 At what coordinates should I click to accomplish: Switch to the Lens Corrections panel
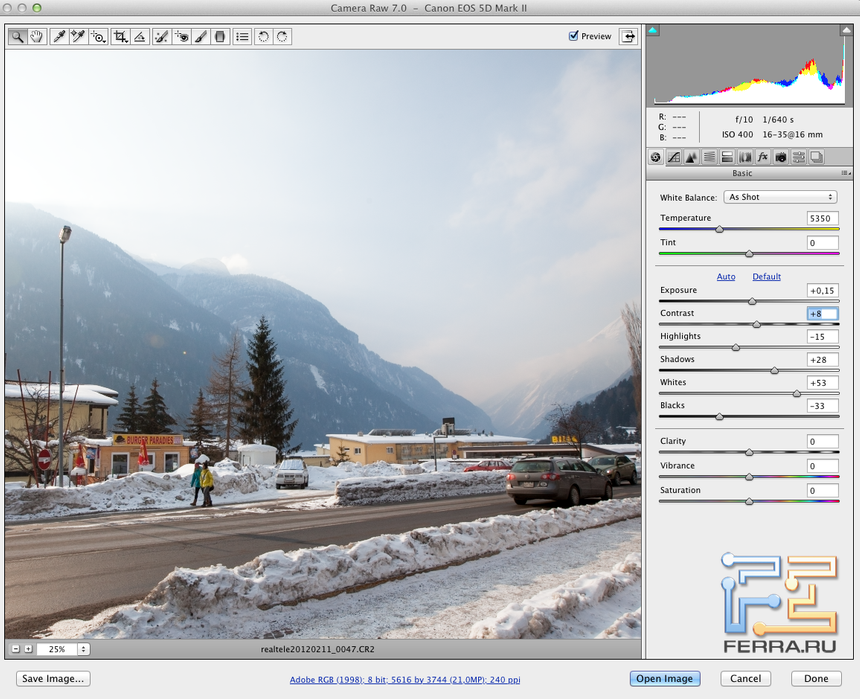click(744, 156)
